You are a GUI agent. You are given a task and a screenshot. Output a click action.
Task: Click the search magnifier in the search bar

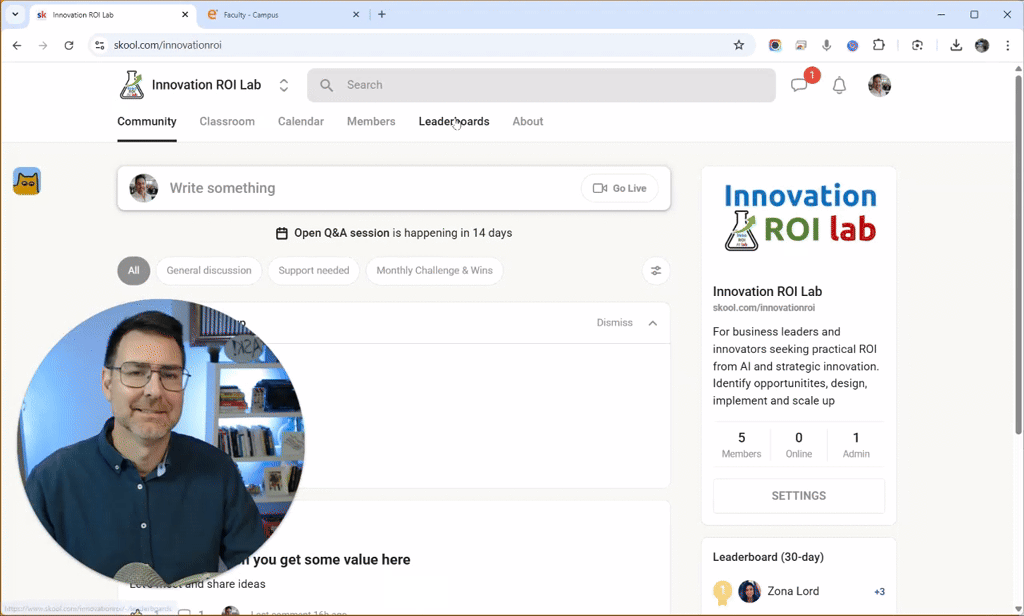pos(326,85)
